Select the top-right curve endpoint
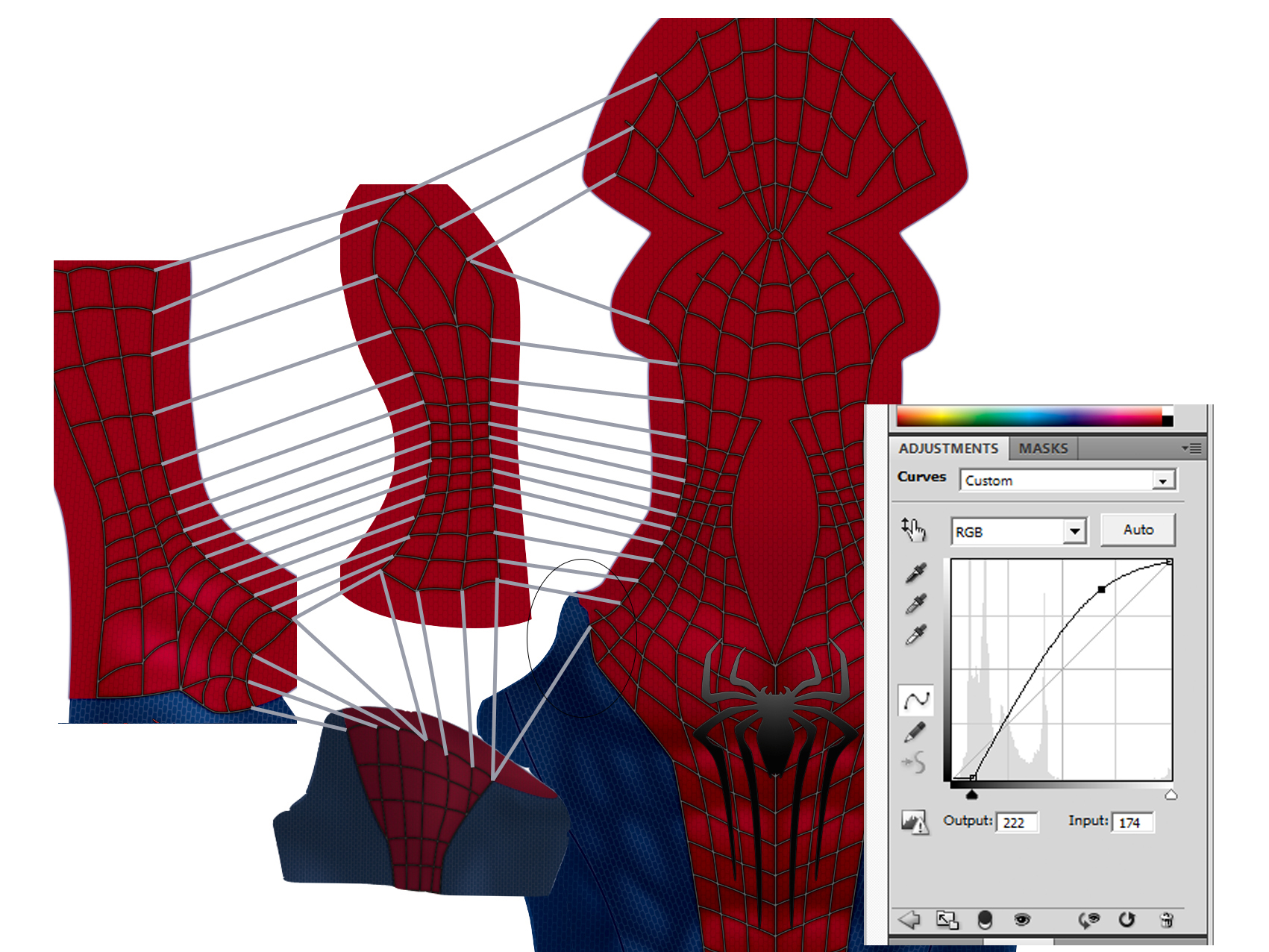This screenshot has height=952, width=1269. click(x=1169, y=562)
